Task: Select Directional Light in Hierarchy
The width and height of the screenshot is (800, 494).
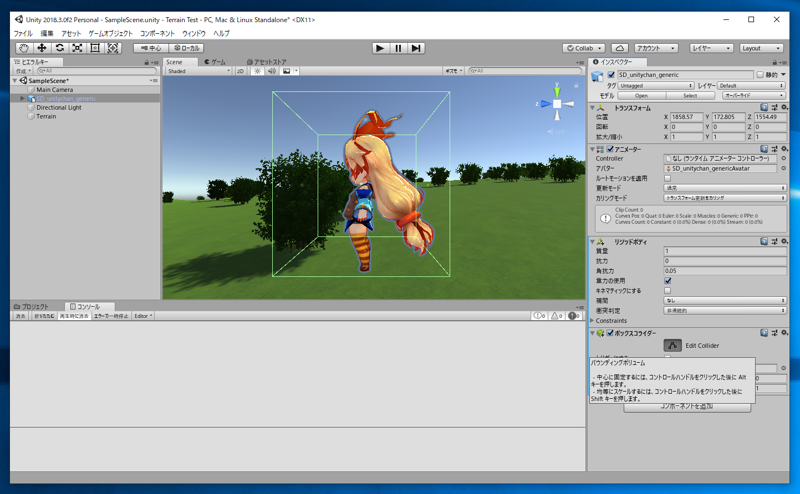Action: click(59, 108)
